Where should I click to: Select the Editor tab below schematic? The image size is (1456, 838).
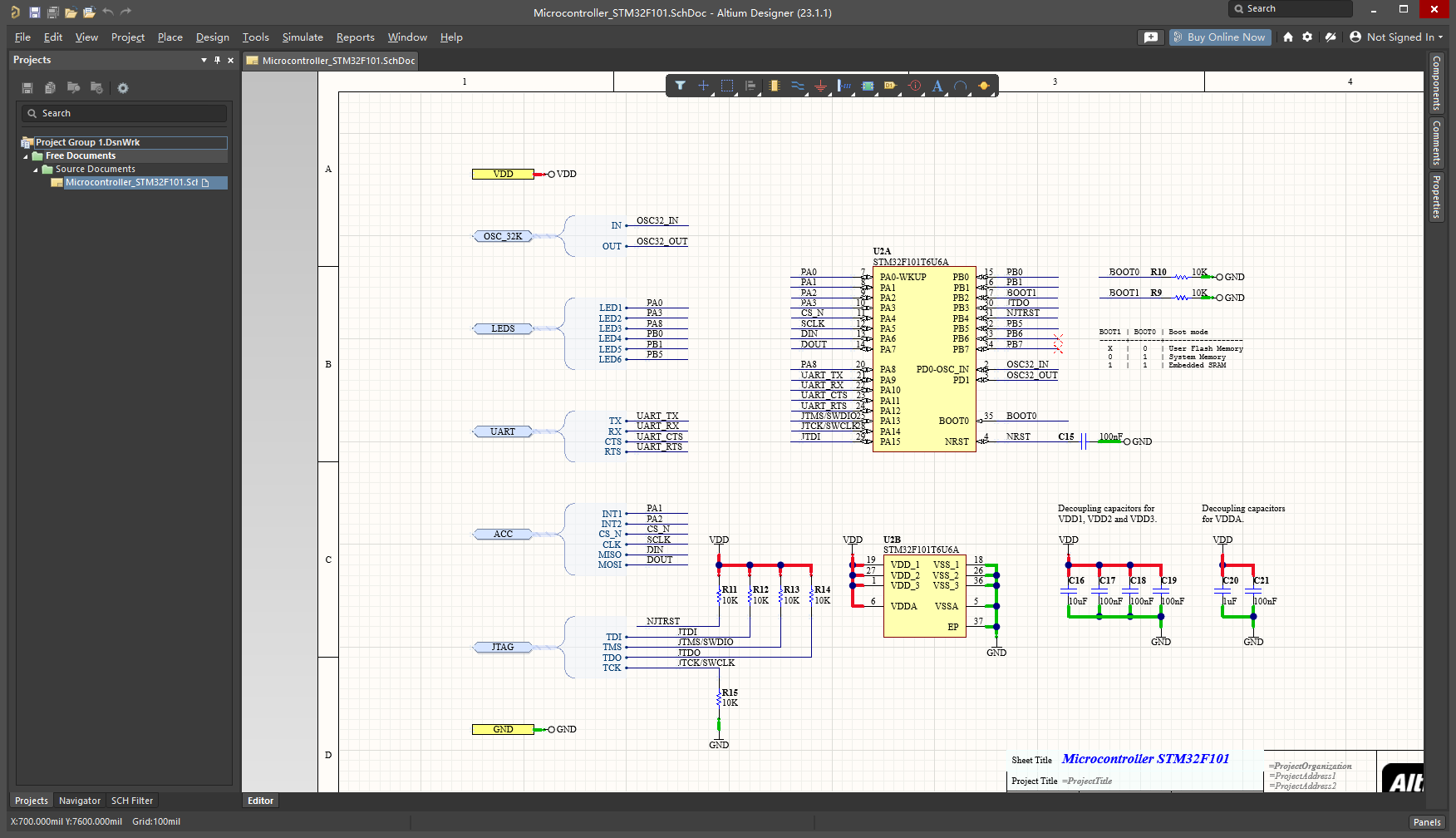pyautogui.click(x=260, y=801)
